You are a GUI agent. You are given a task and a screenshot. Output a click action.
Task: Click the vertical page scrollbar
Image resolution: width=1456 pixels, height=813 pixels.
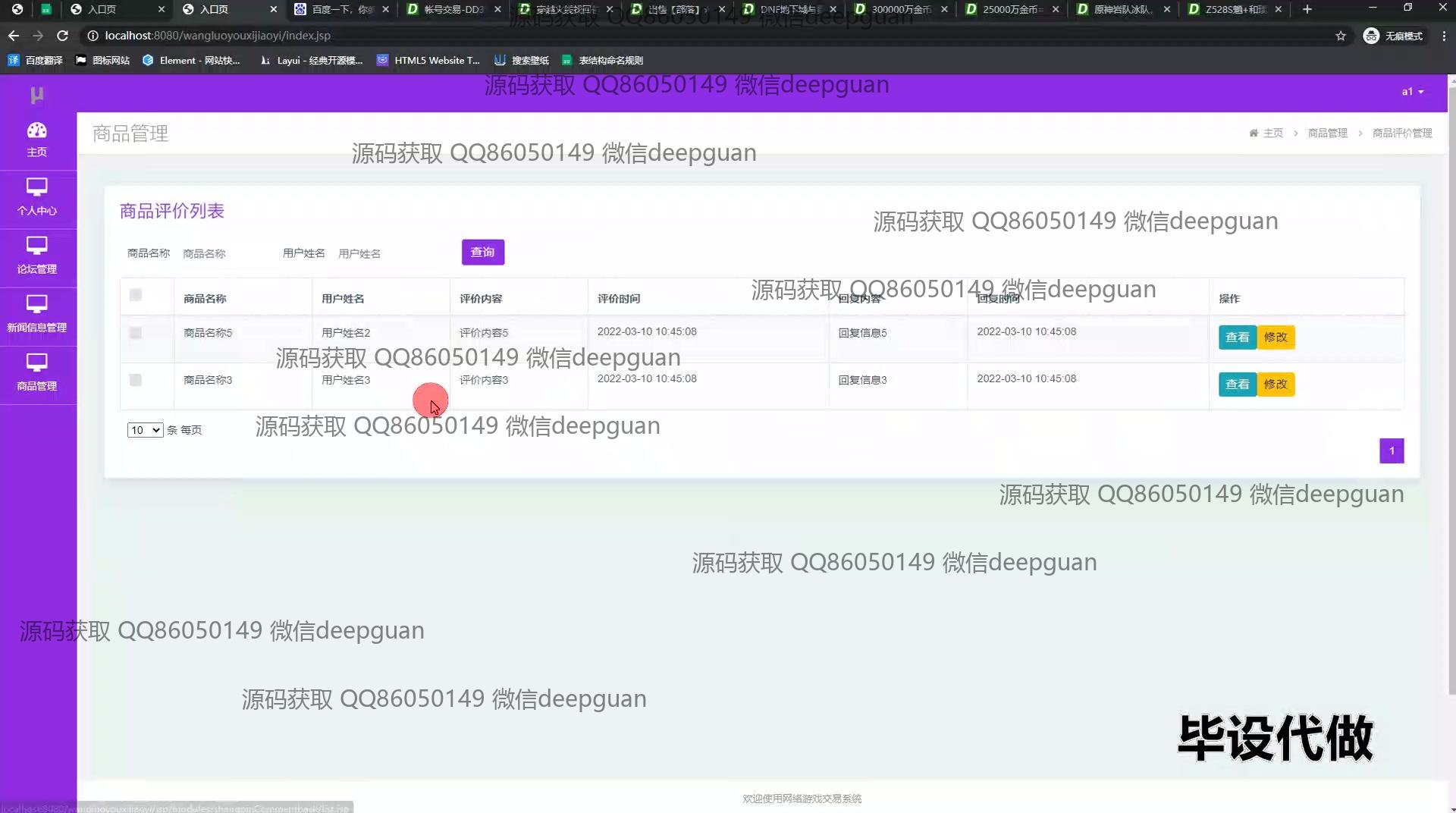pyautogui.click(x=1451, y=379)
